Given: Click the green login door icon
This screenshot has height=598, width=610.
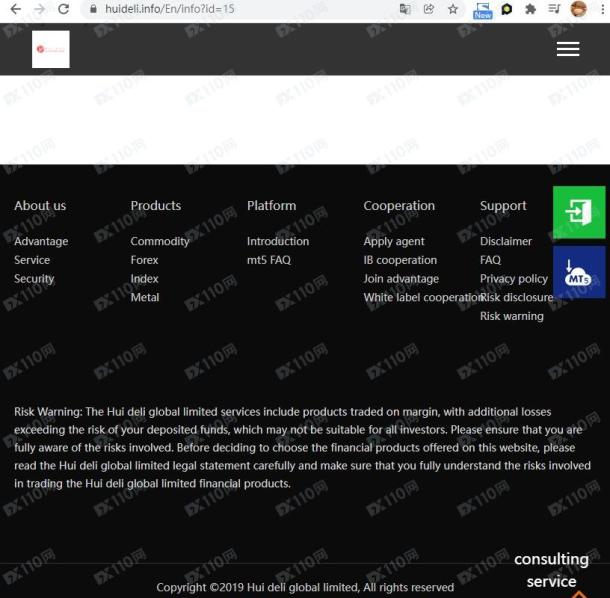Looking at the screenshot, I should 579,212.
